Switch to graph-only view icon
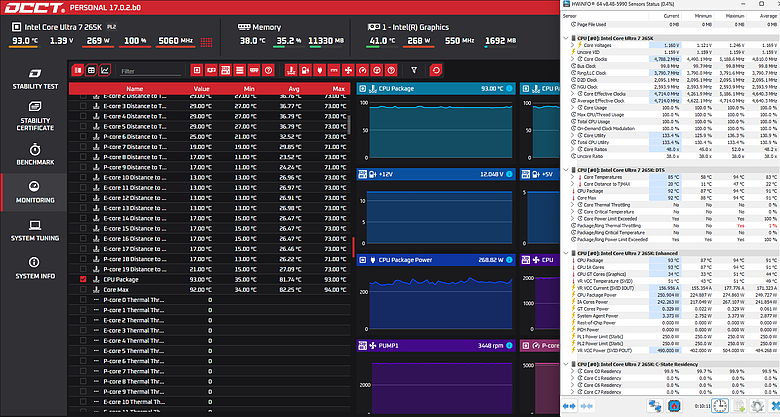780x417 pixels. coord(104,70)
